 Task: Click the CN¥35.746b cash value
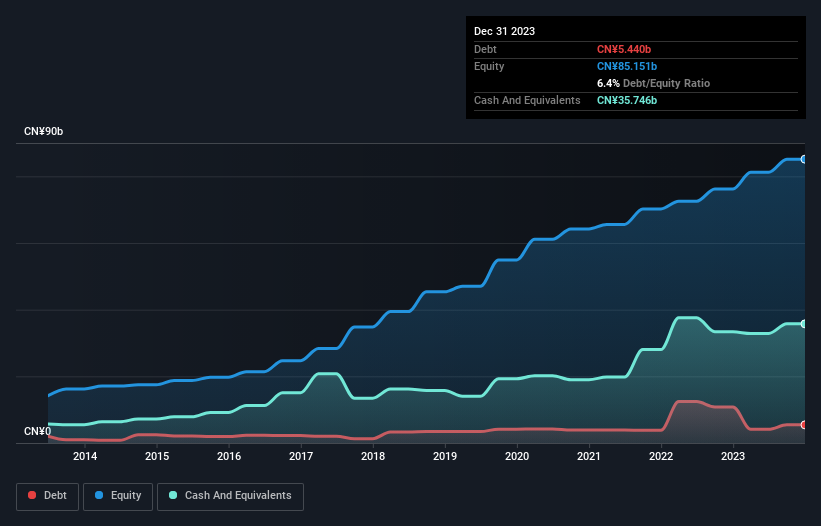pyautogui.click(x=627, y=100)
